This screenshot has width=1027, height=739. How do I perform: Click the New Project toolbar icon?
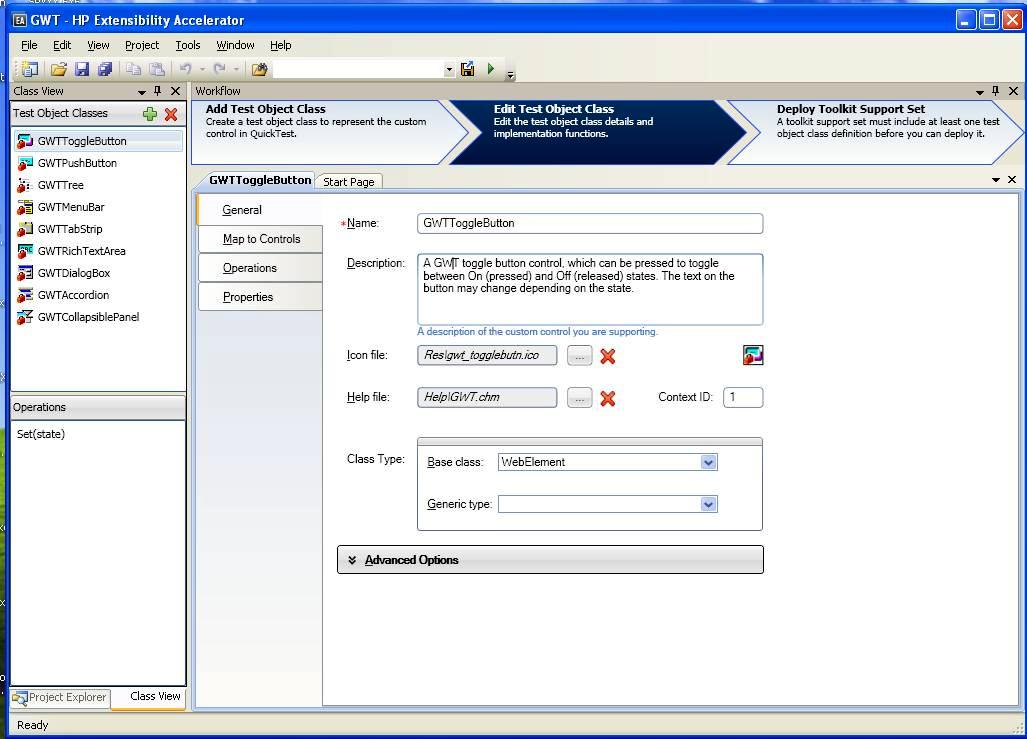(29, 69)
